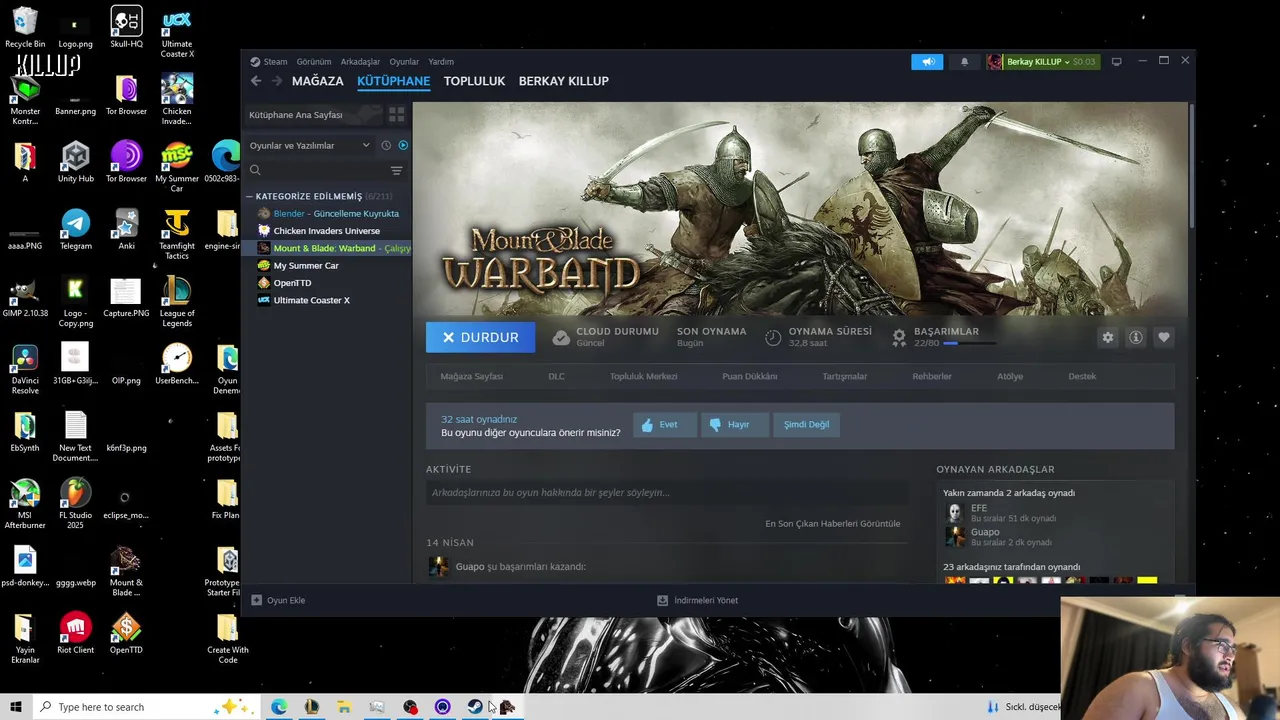This screenshot has height=720, width=1280.
Task: Switch to TOPLULUK tab
Action: (474, 81)
